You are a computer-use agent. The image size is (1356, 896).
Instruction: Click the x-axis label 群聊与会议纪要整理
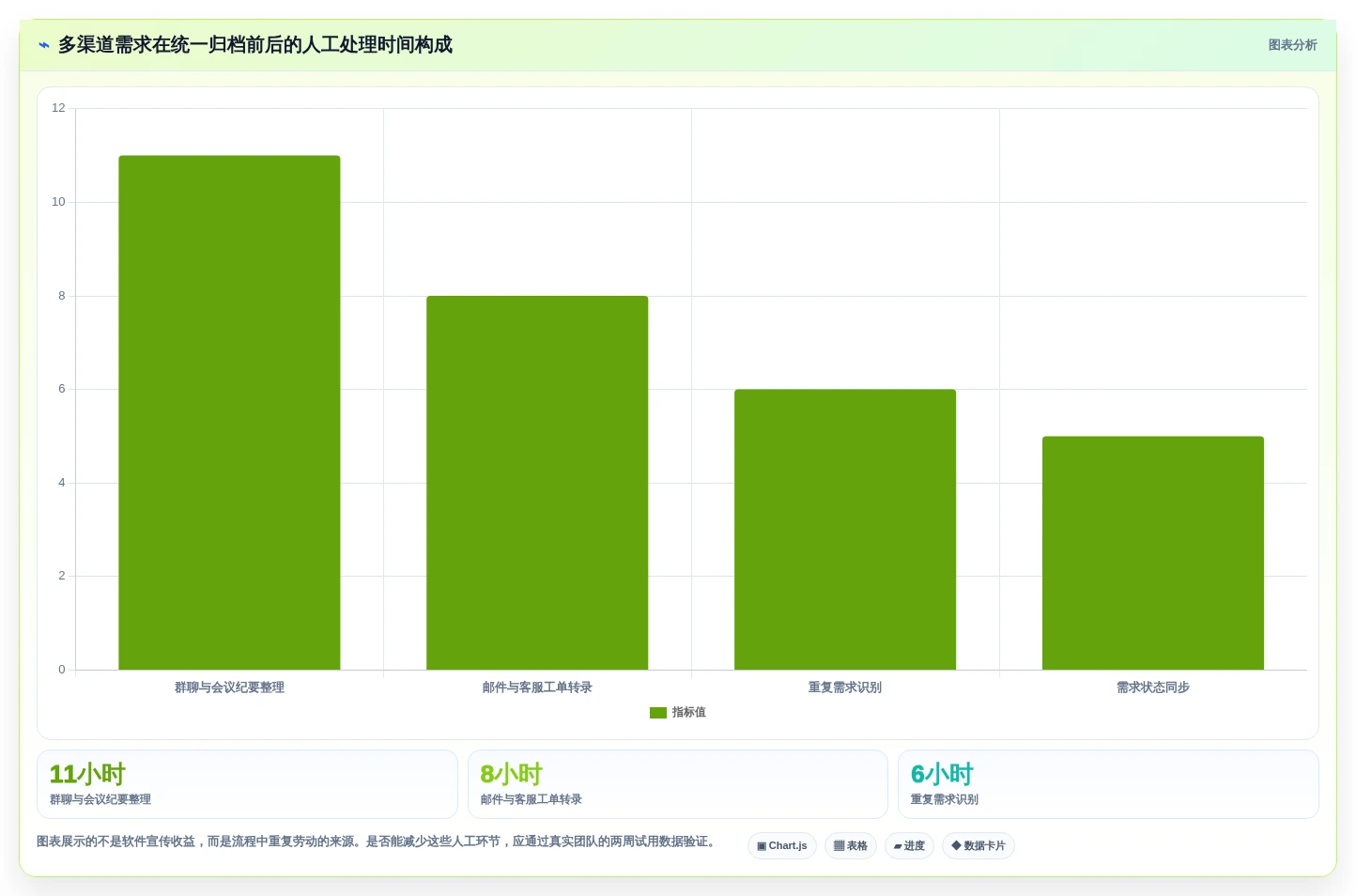(229, 687)
